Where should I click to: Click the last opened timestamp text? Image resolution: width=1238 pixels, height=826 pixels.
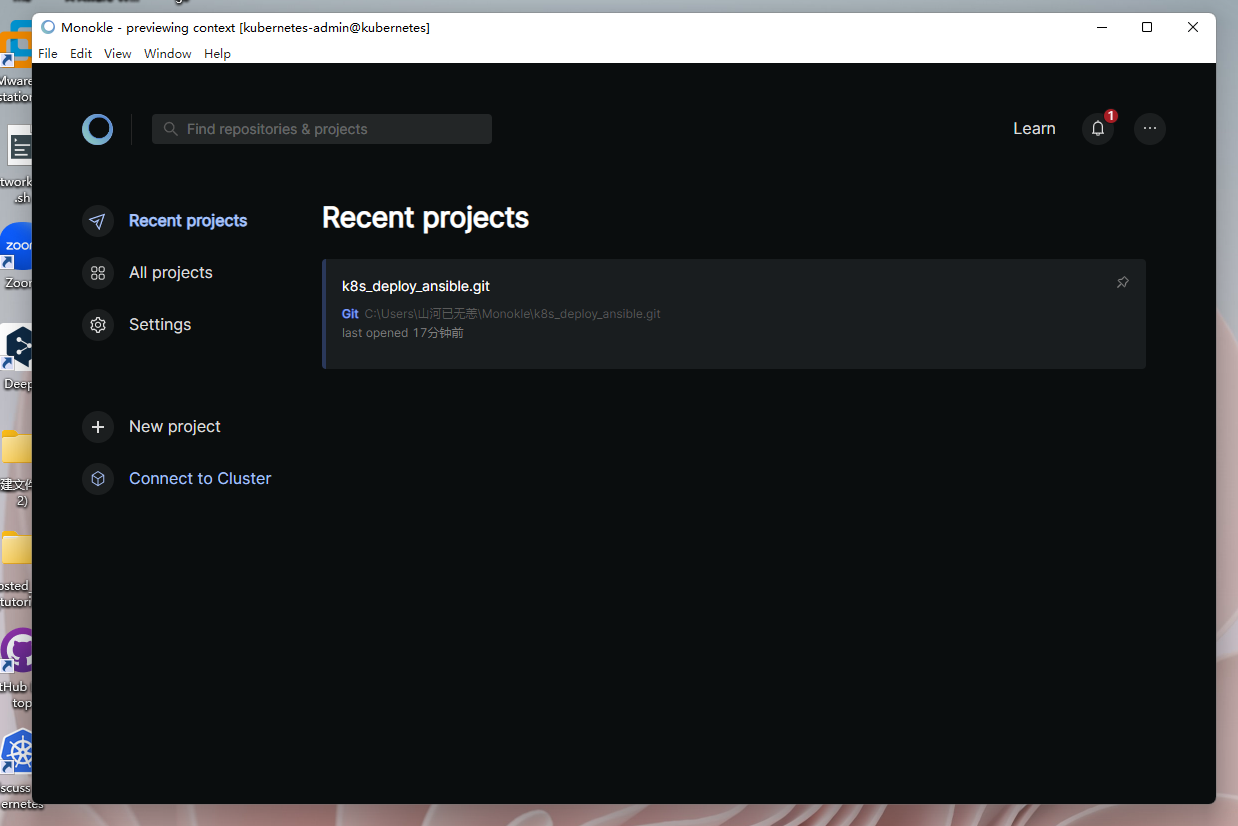(x=403, y=333)
